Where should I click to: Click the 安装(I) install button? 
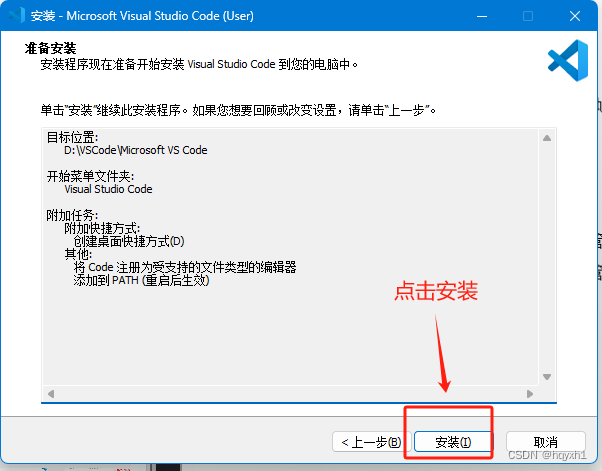pyautogui.click(x=453, y=442)
